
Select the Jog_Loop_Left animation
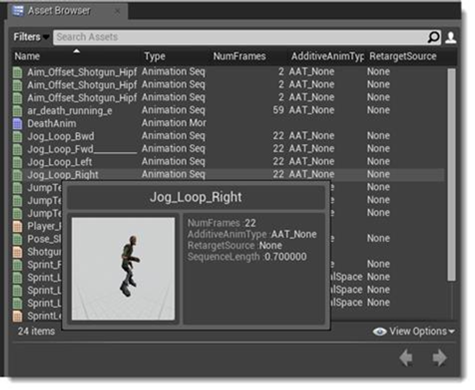[x=228, y=162]
